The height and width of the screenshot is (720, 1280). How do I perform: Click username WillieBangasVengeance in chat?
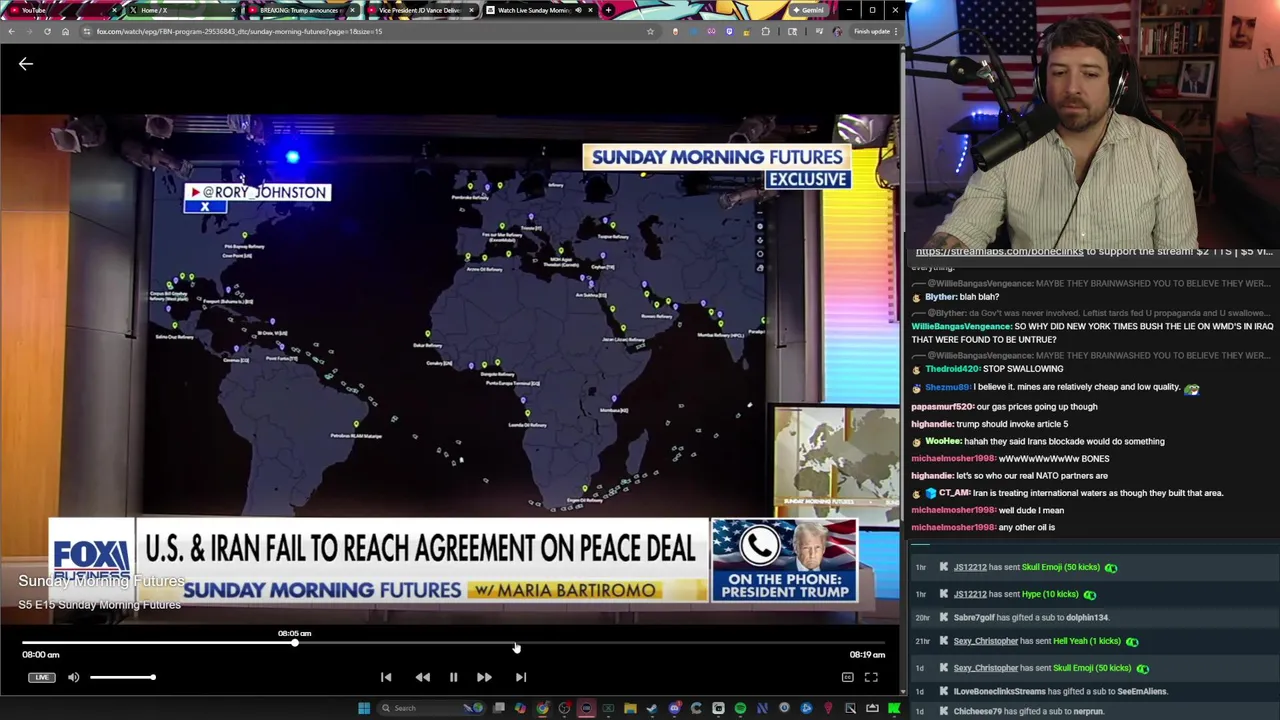(961, 326)
